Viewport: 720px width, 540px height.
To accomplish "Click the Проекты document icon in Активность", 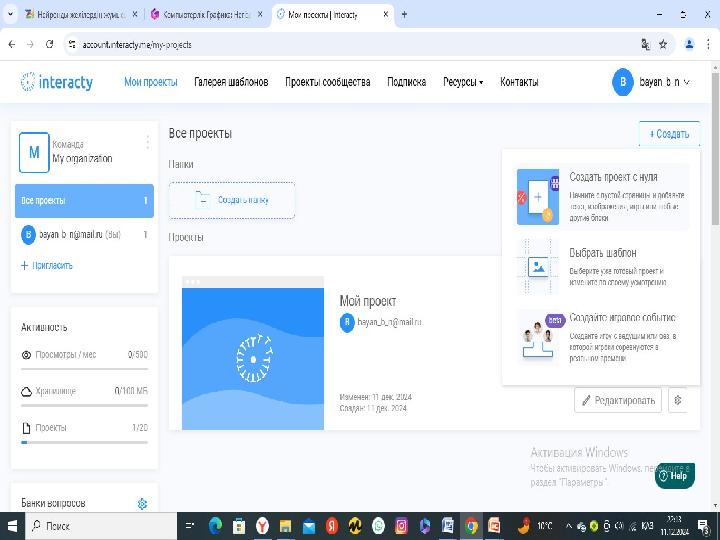I will pos(26,428).
